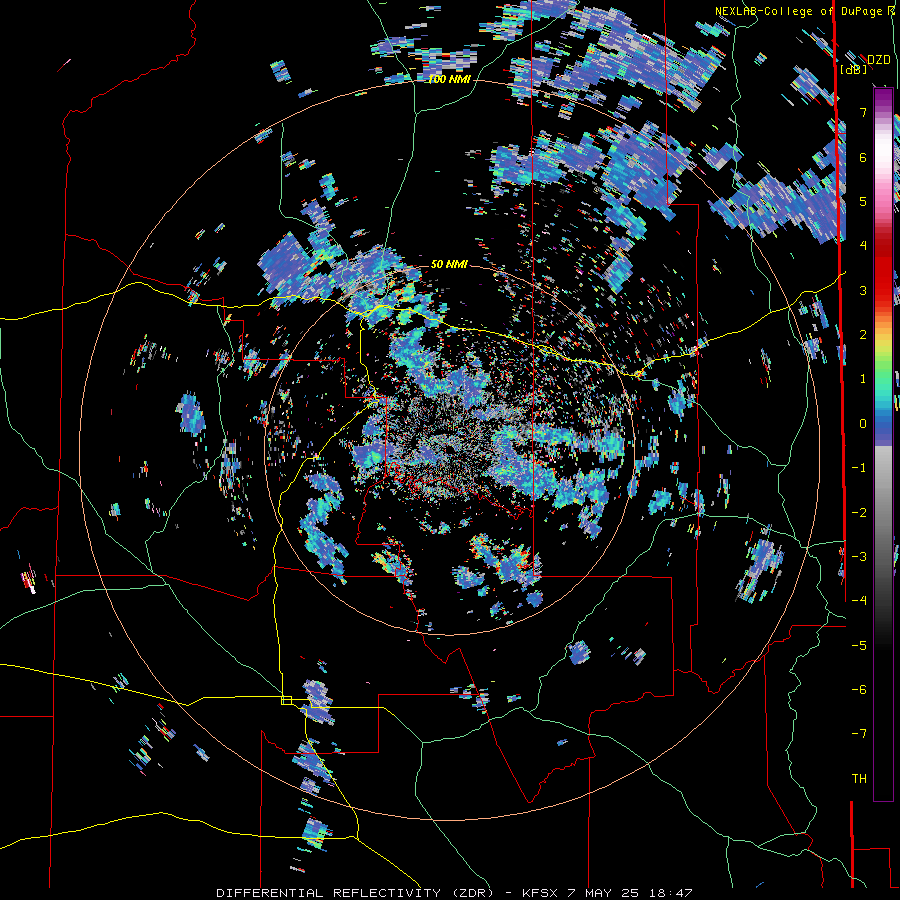This screenshot has width=900, height=900.
Task: Click the "-4" scale value
Action: 859,601
